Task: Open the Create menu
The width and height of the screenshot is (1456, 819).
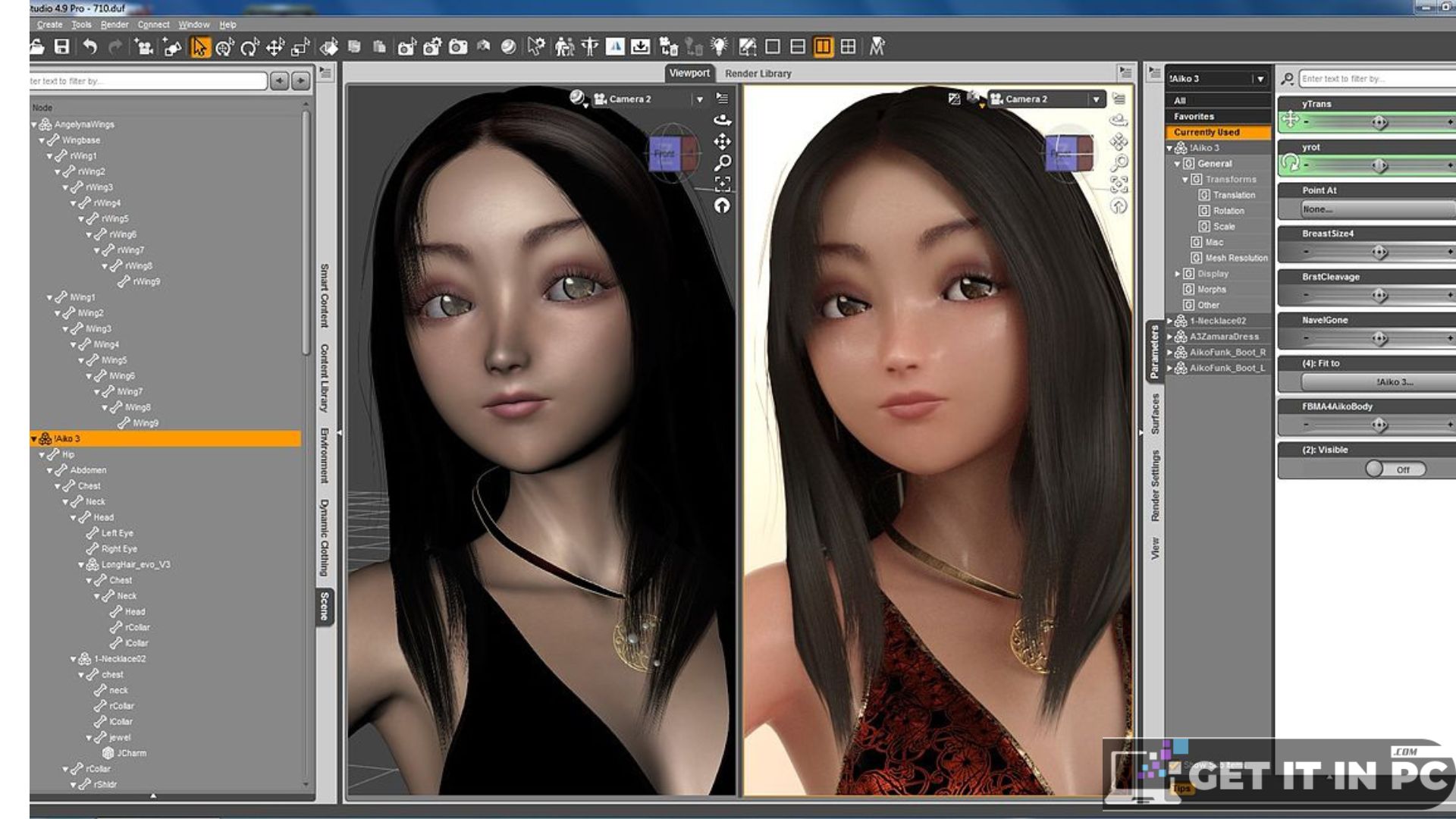Action: tap(49, 24)
